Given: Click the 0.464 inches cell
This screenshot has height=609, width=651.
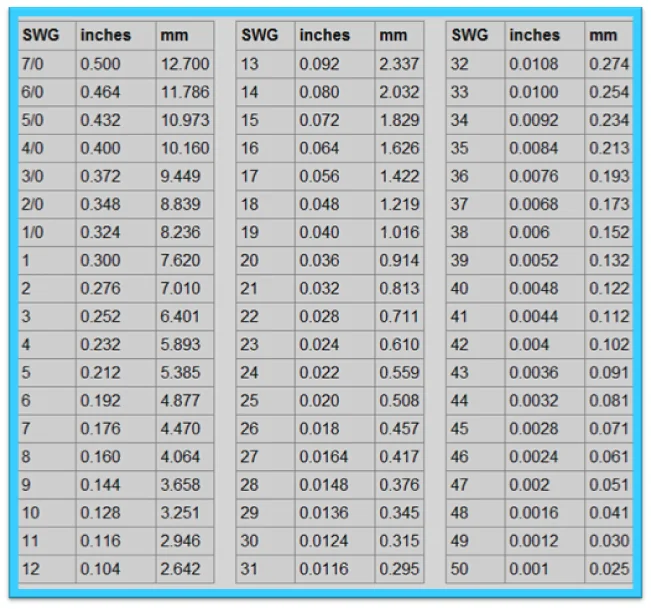Looking at the screenshot, I should [x=116, y=92].
